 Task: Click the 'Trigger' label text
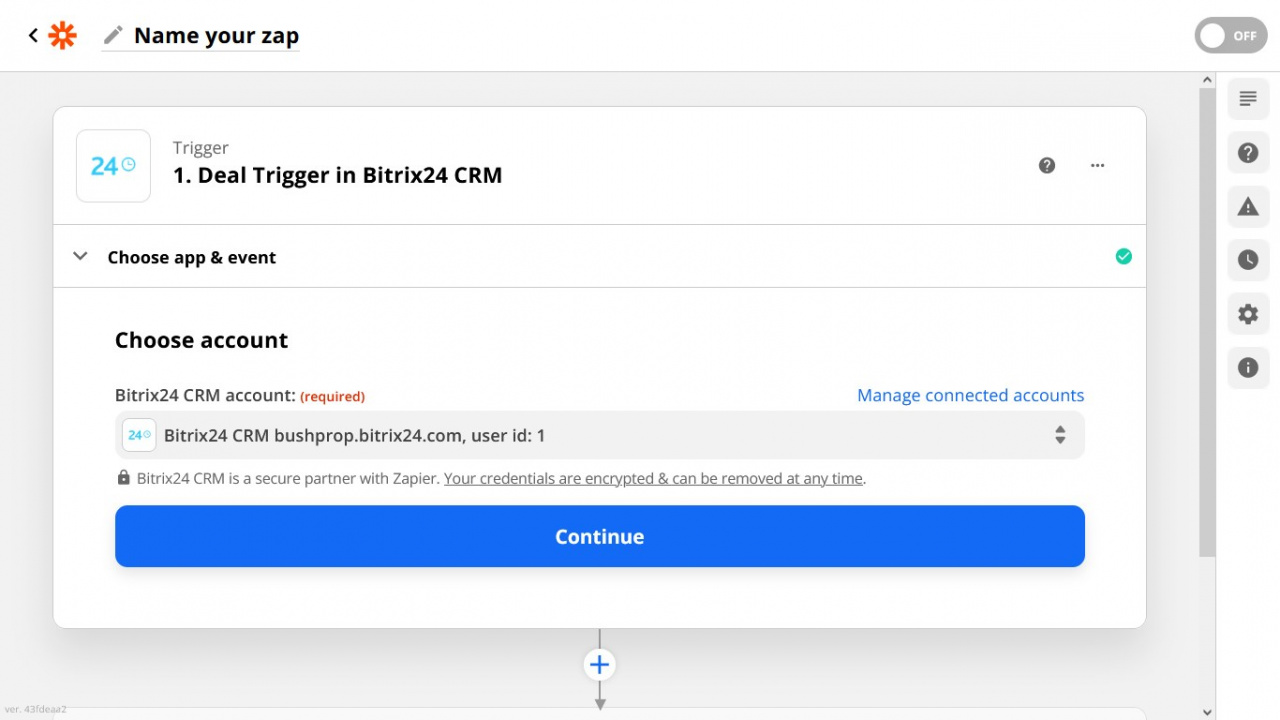(x=201, y=148)
